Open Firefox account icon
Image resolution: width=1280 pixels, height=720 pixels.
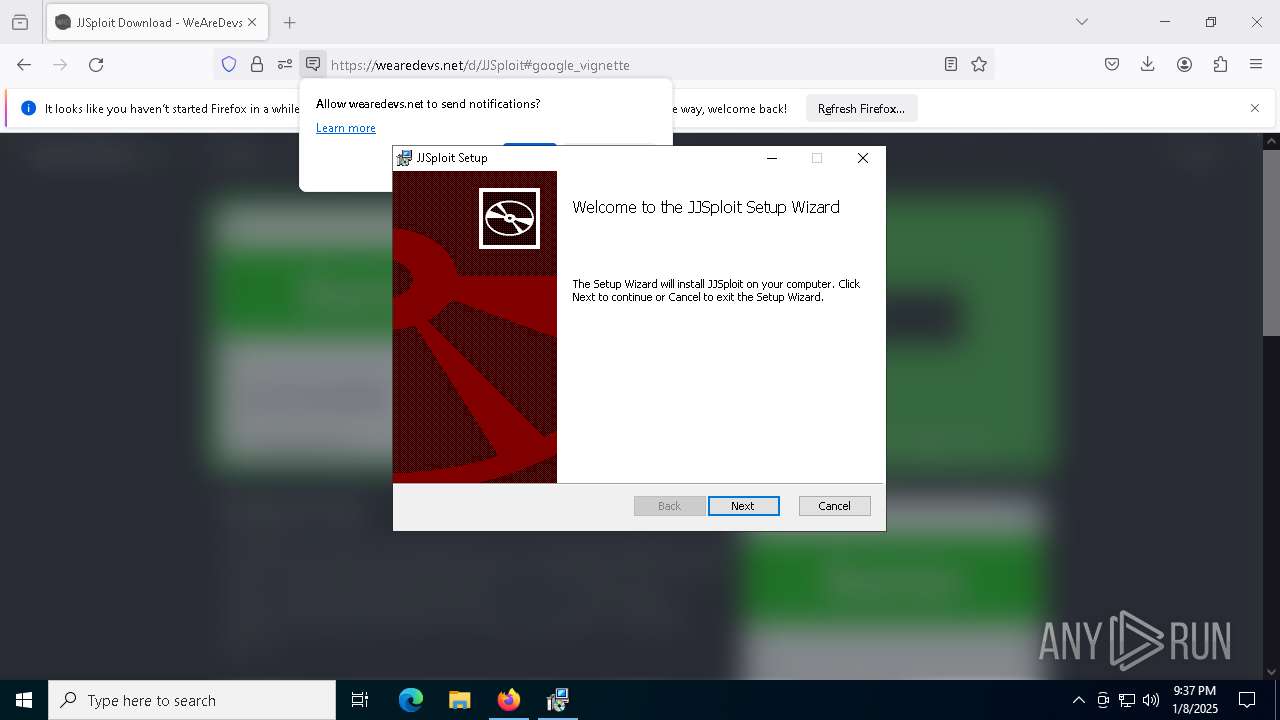click(x=1184, y=65)
